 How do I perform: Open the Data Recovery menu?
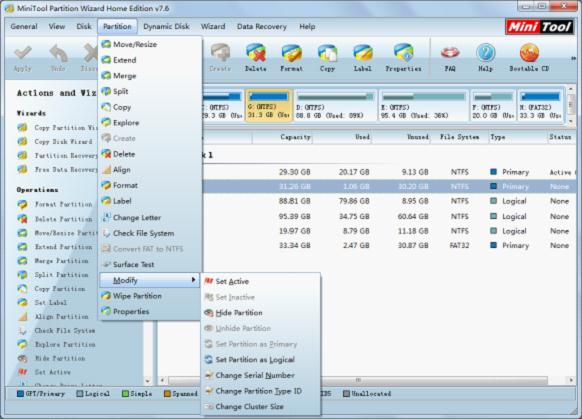pos(262,27)
